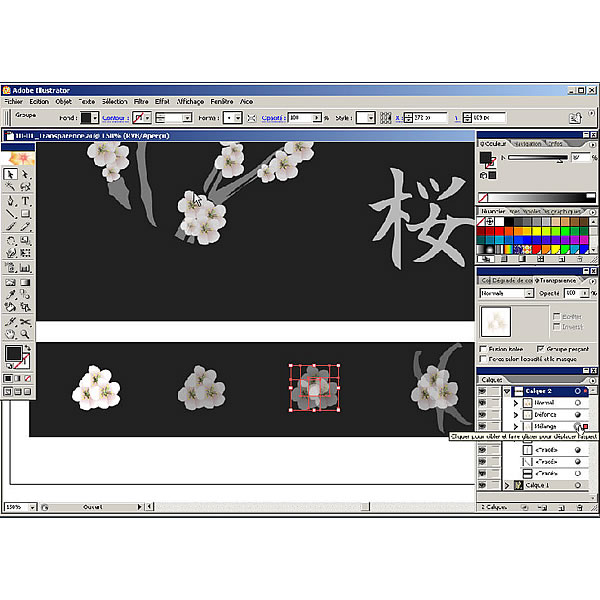Open the Fond fill color dropdown

pos(95,118)
